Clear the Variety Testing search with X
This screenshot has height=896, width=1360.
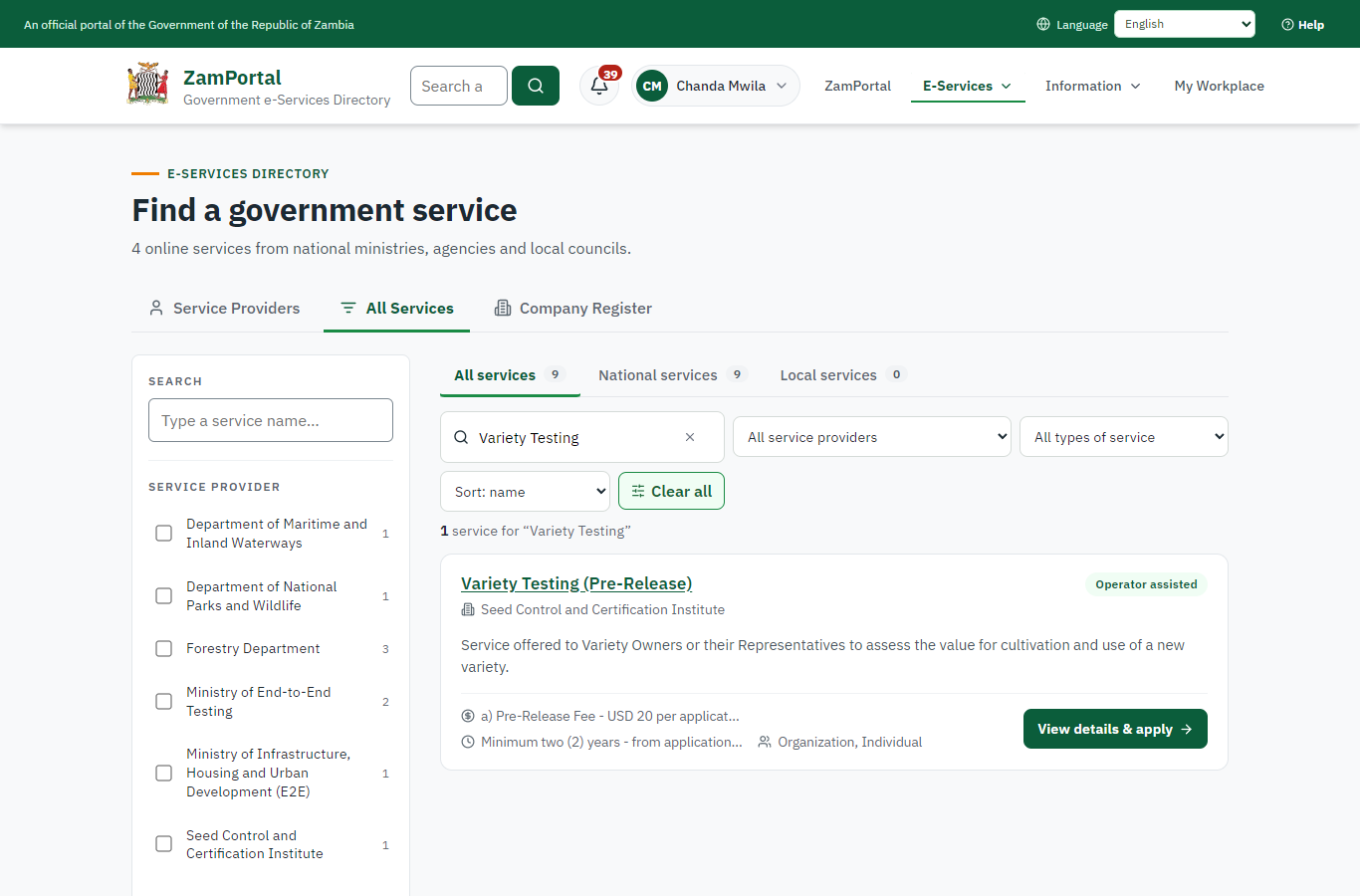tap(690, 437)
